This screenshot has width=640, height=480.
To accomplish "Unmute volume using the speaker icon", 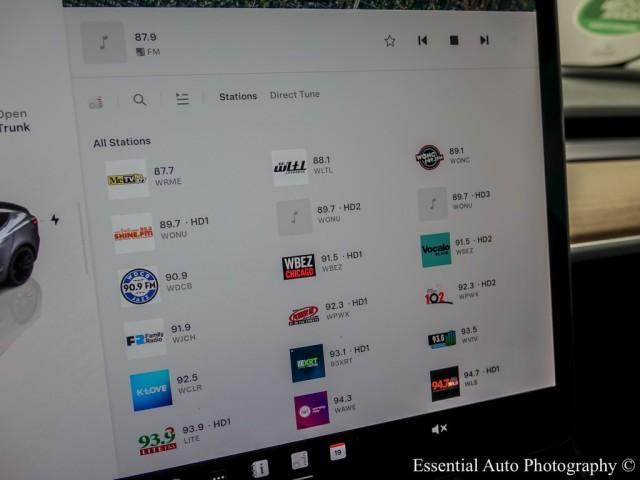I will 438,429.
